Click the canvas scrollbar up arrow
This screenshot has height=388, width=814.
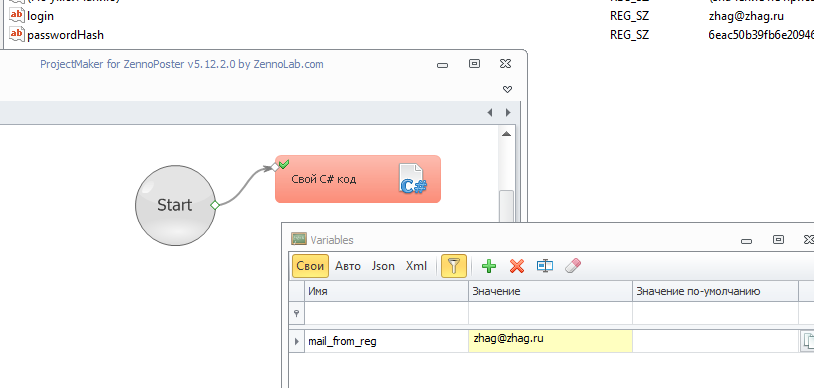point(507,134)
